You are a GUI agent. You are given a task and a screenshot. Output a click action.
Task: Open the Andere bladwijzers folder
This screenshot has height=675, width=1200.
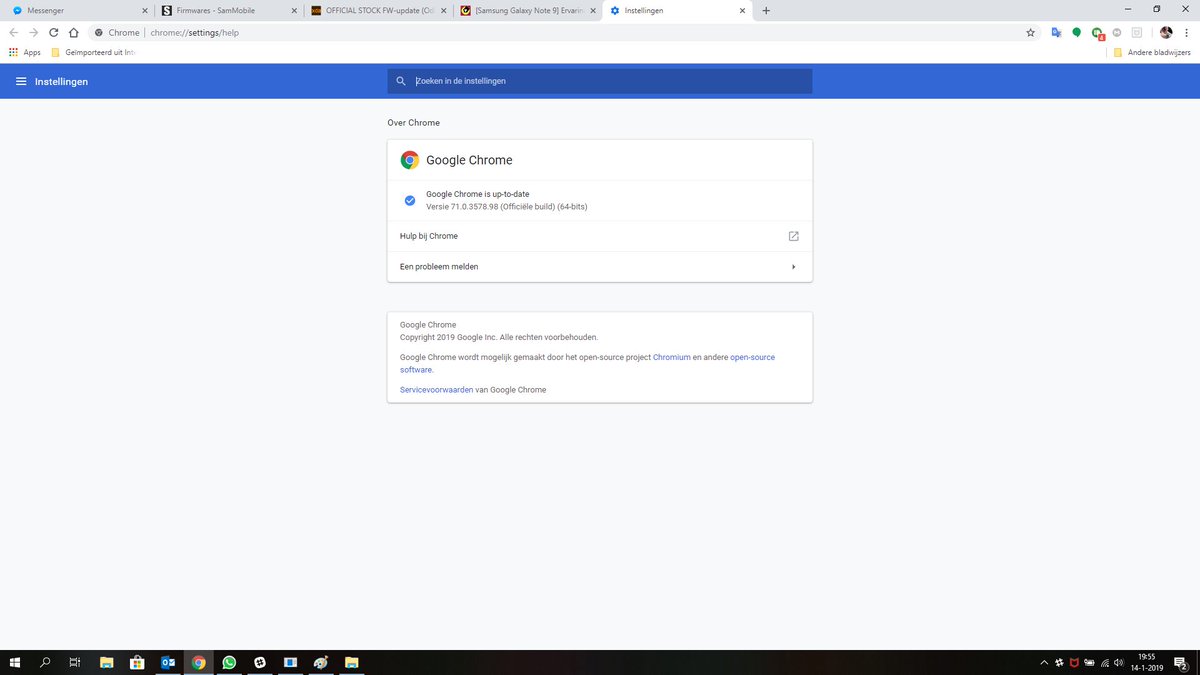pyautogui.click(x=1151, y=52)
